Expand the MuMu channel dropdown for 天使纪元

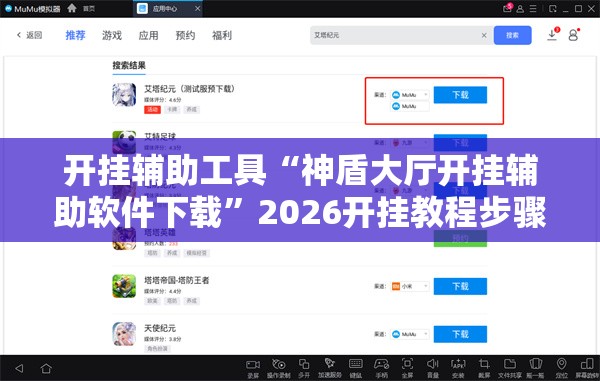pyautogui.click(x=410, y=334)
